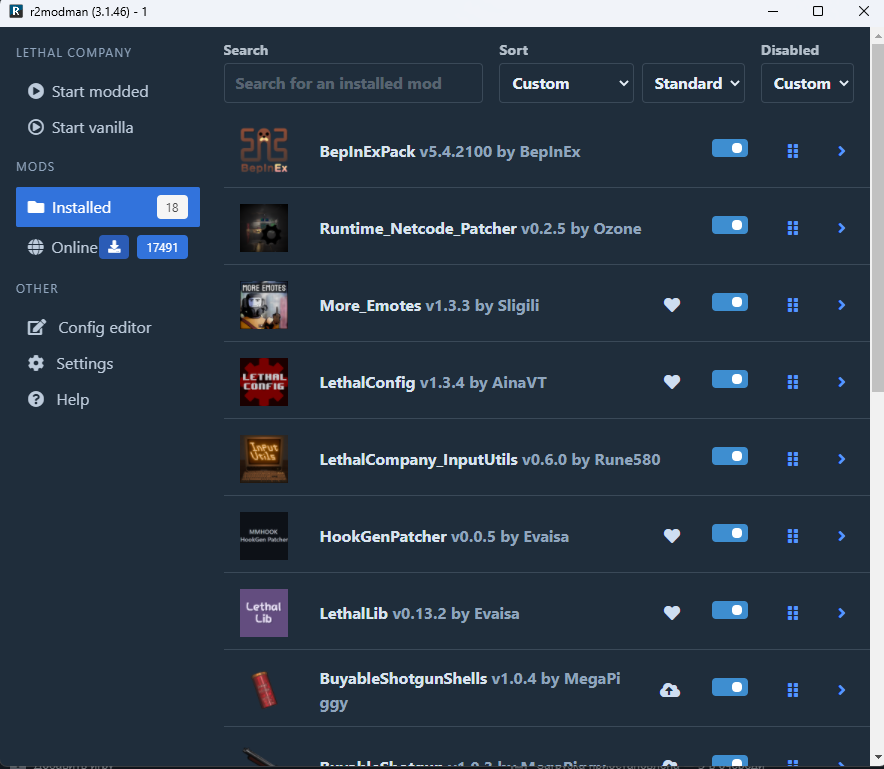Click the drag handle icon for HookGenPatcher
Image resolution: width=884 pixels, height=769 pixels.
tap(793, 536)
